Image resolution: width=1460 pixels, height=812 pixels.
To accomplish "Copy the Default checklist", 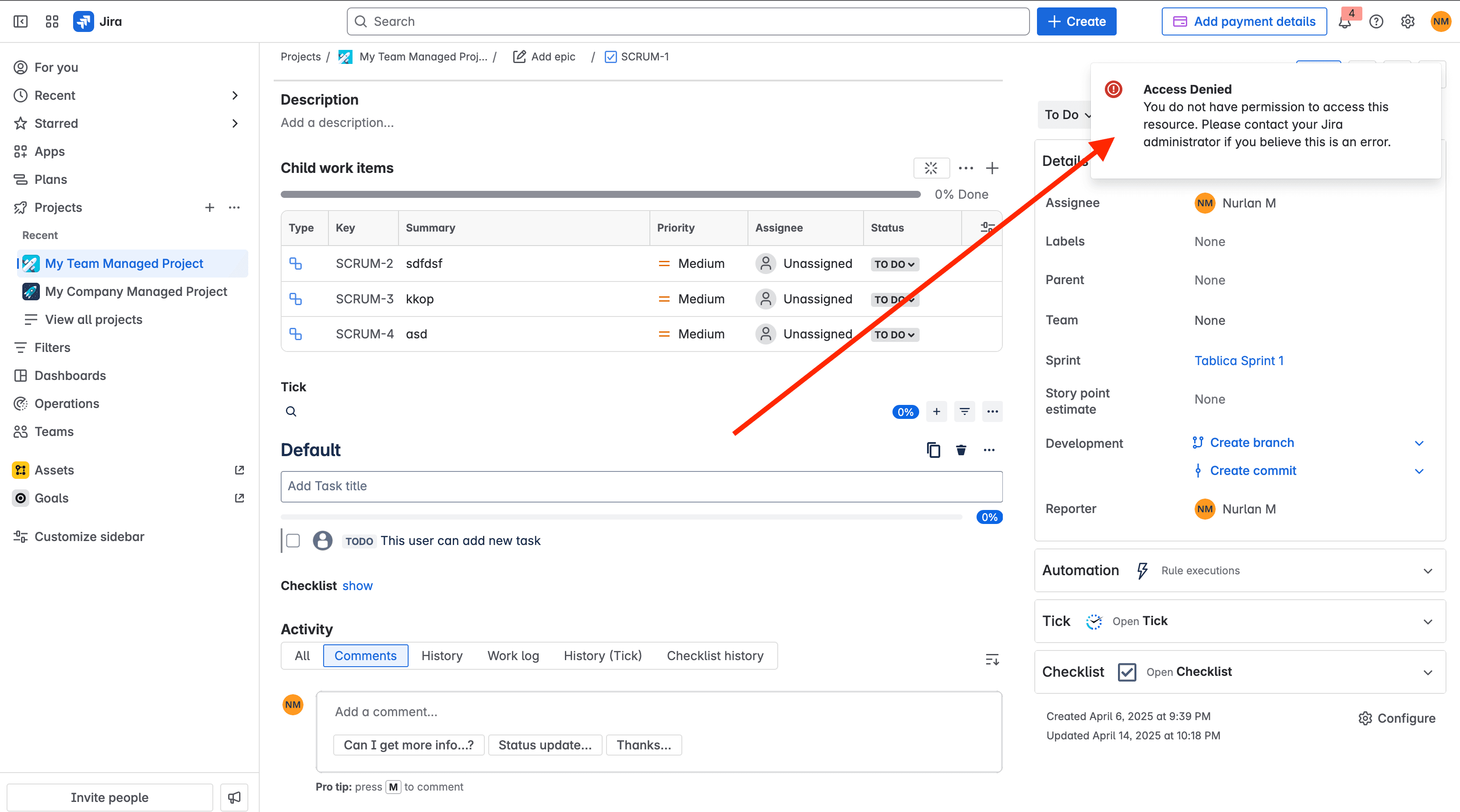I will point(934,450).
